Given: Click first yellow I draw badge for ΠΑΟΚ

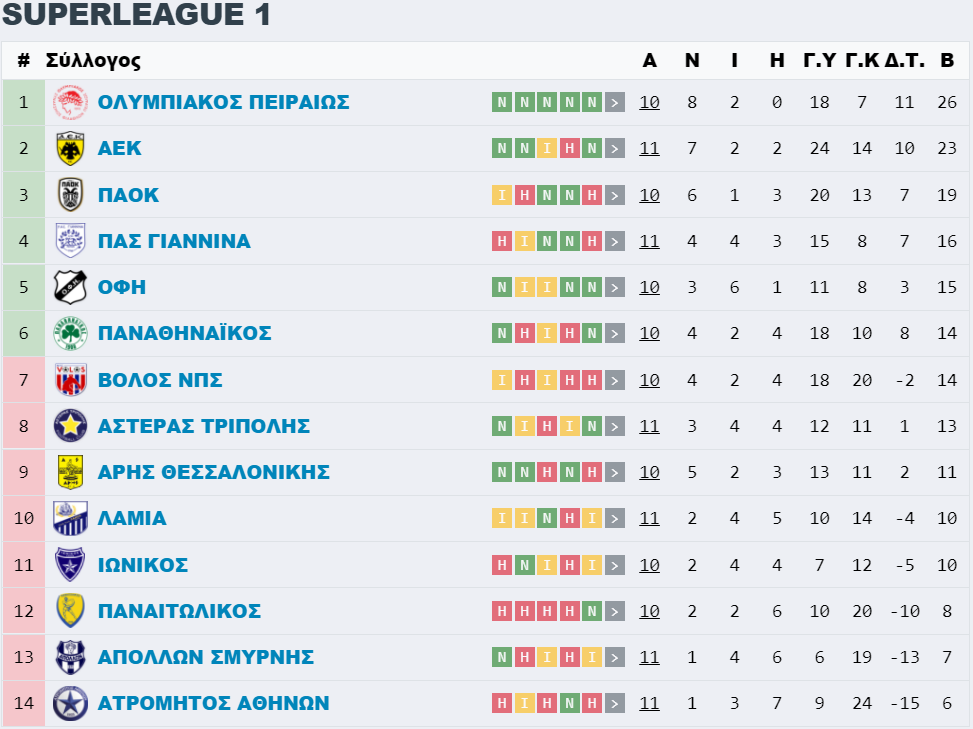Looking at the screenshot, I should point(501,195).
